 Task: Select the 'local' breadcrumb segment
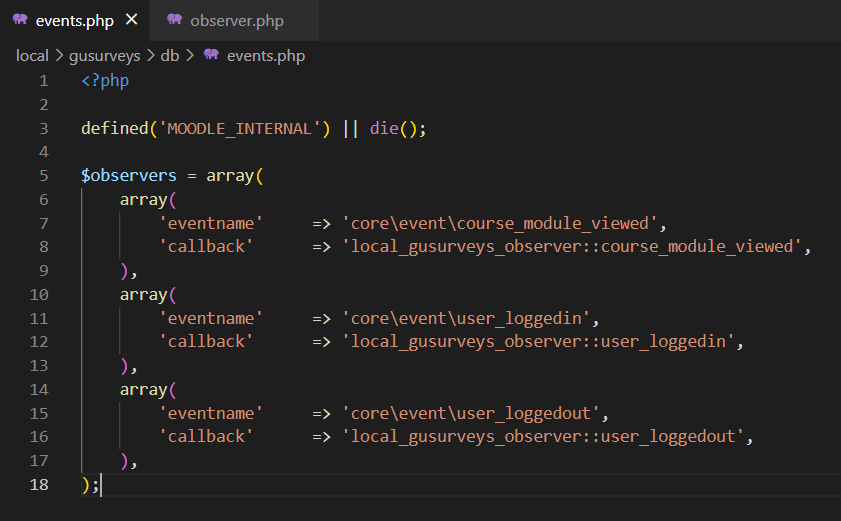(x=32, y=56)
